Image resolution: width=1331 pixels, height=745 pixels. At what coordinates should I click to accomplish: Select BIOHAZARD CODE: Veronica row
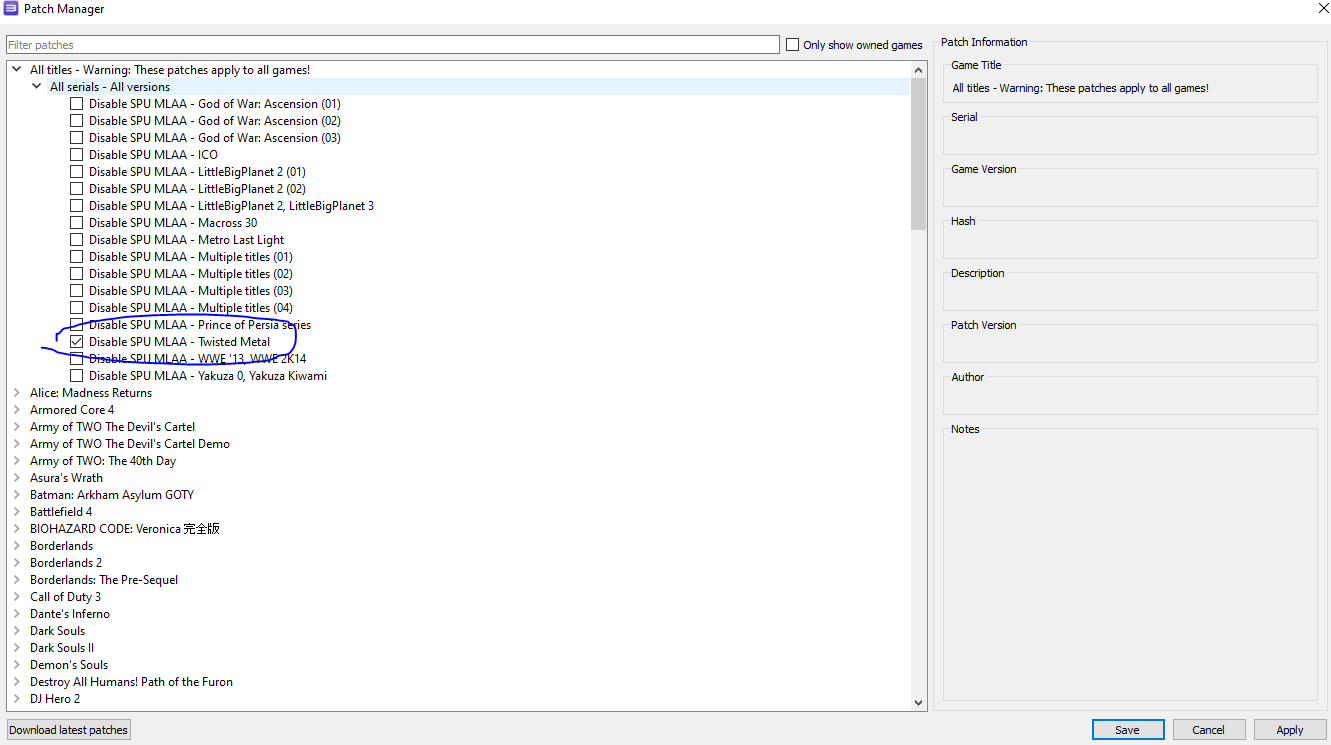point(125,529)
